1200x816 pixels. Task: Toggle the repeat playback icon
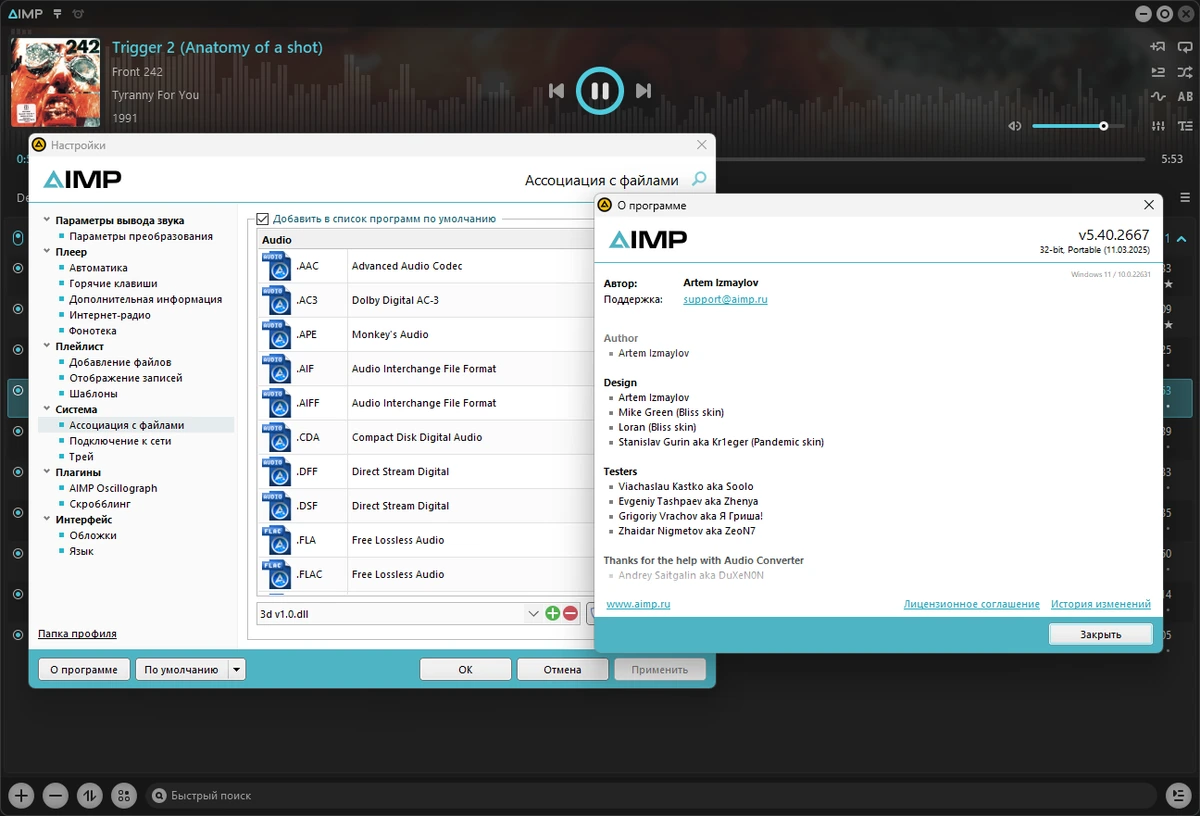[1185, 46]
